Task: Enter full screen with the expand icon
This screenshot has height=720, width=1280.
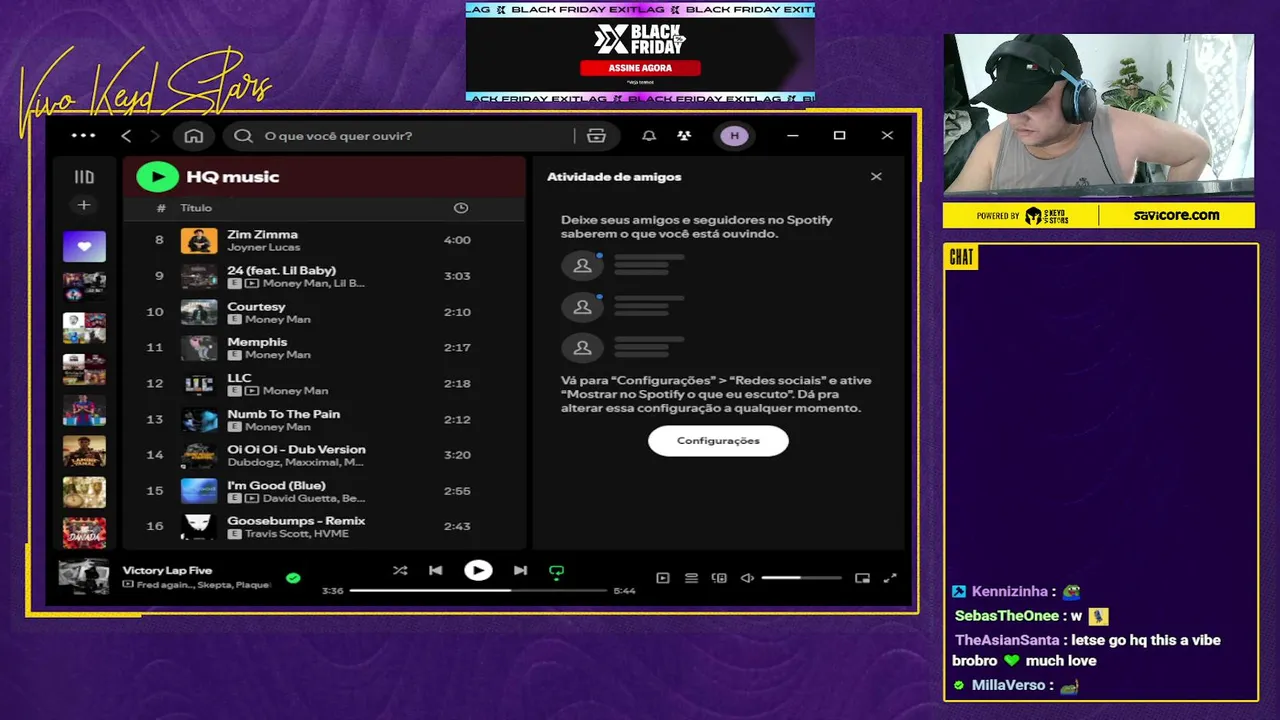Action: (890, 578)
